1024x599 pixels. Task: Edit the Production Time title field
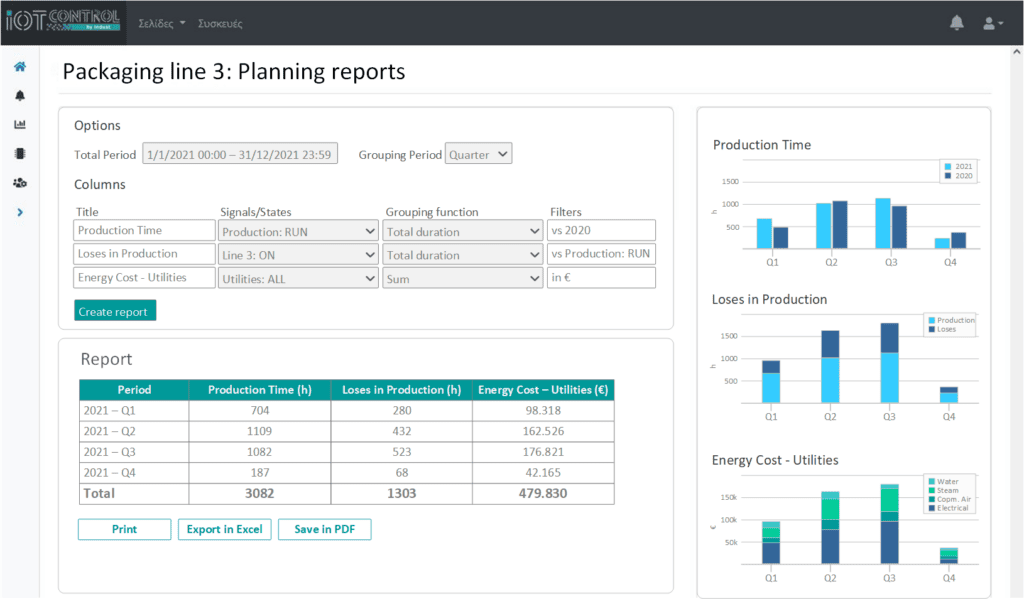click(144, 230)
